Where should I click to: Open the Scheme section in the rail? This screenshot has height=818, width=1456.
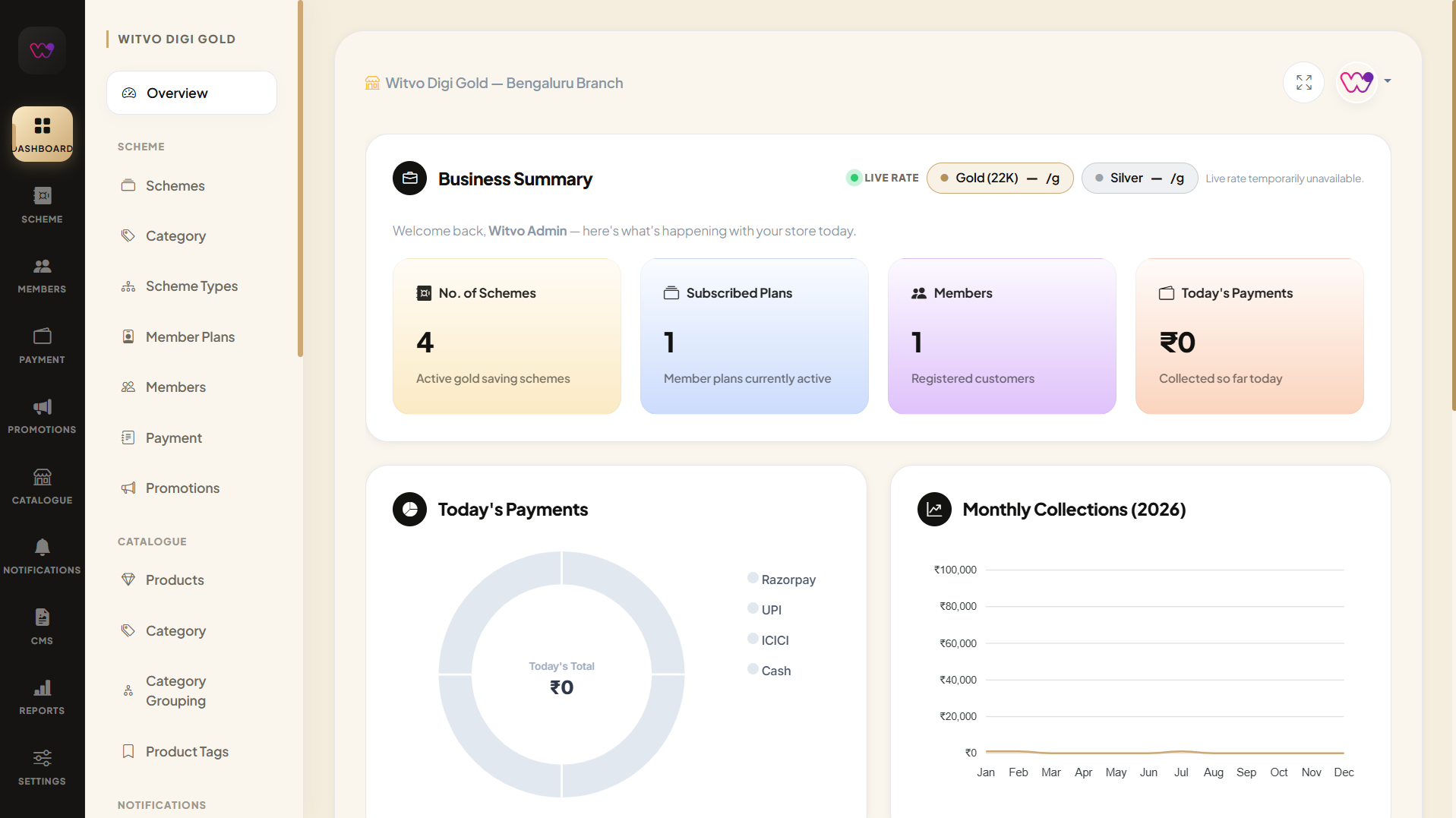[x=42, y=205]
